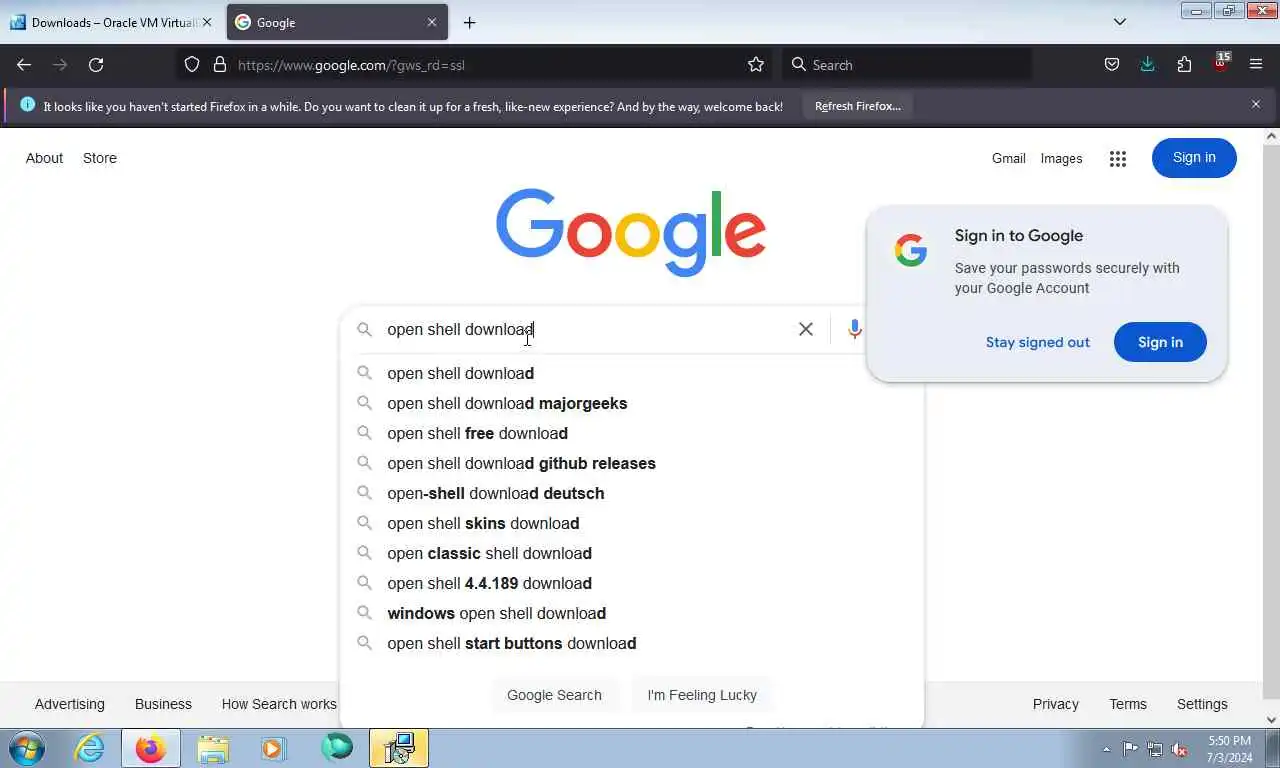Open the list all tabs dropdown arrow

[1120, 22]
